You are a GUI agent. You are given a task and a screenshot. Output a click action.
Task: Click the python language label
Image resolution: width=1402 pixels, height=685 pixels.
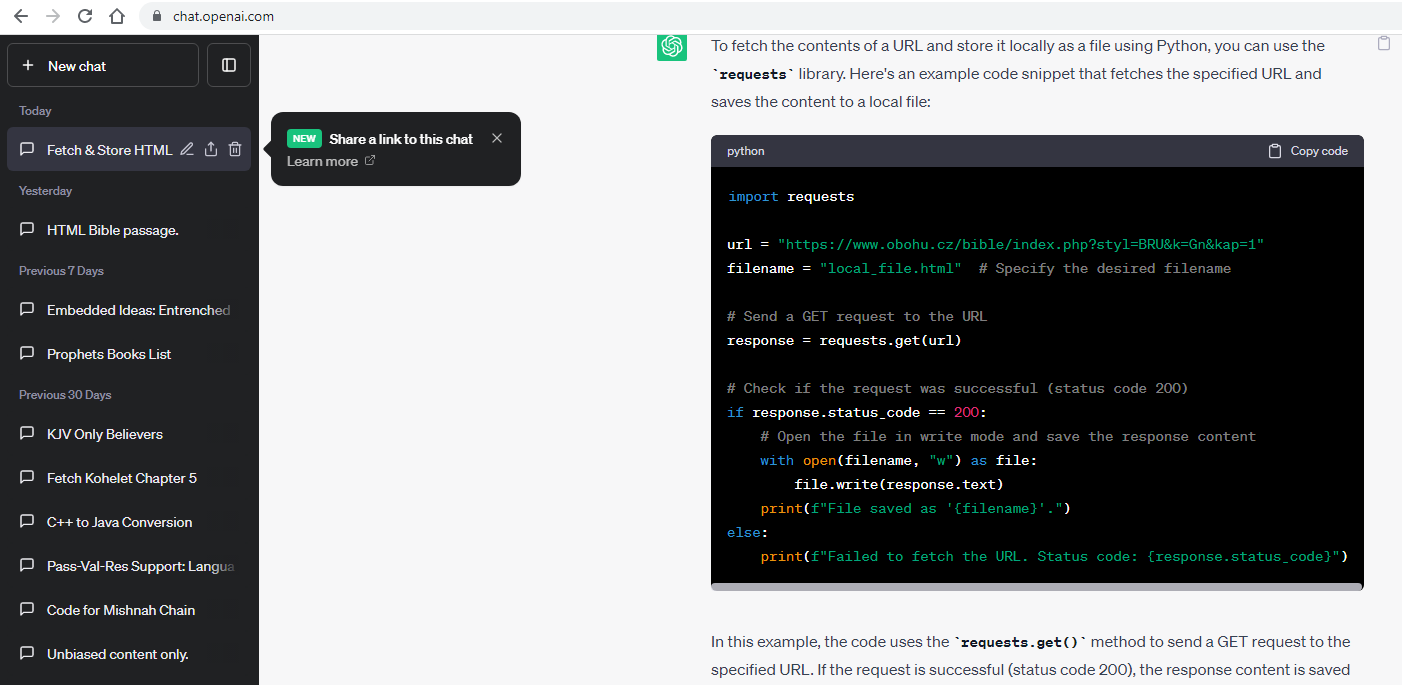click(x=746, y=151)
